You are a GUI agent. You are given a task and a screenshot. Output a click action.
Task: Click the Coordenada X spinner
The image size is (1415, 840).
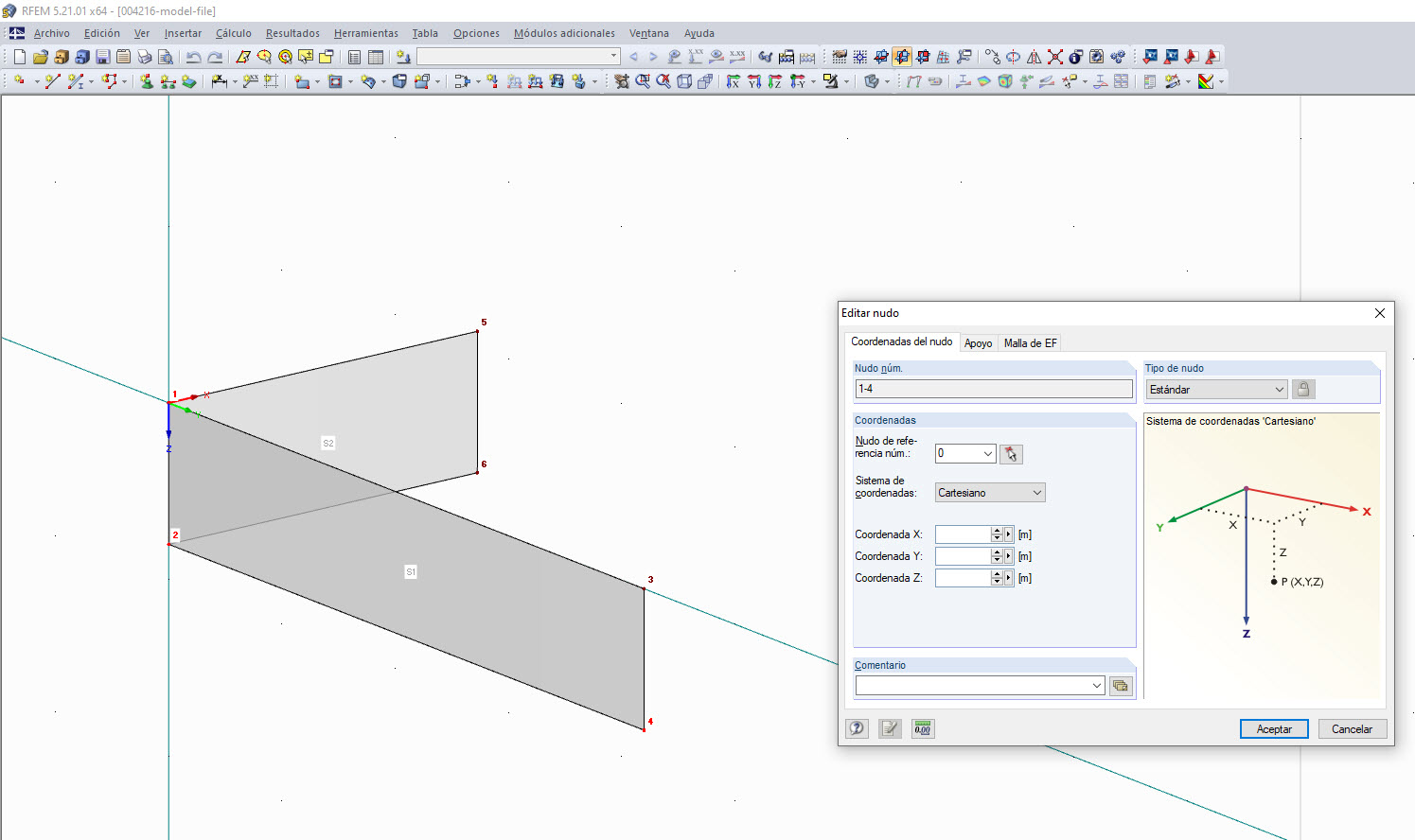pos(997,534)
